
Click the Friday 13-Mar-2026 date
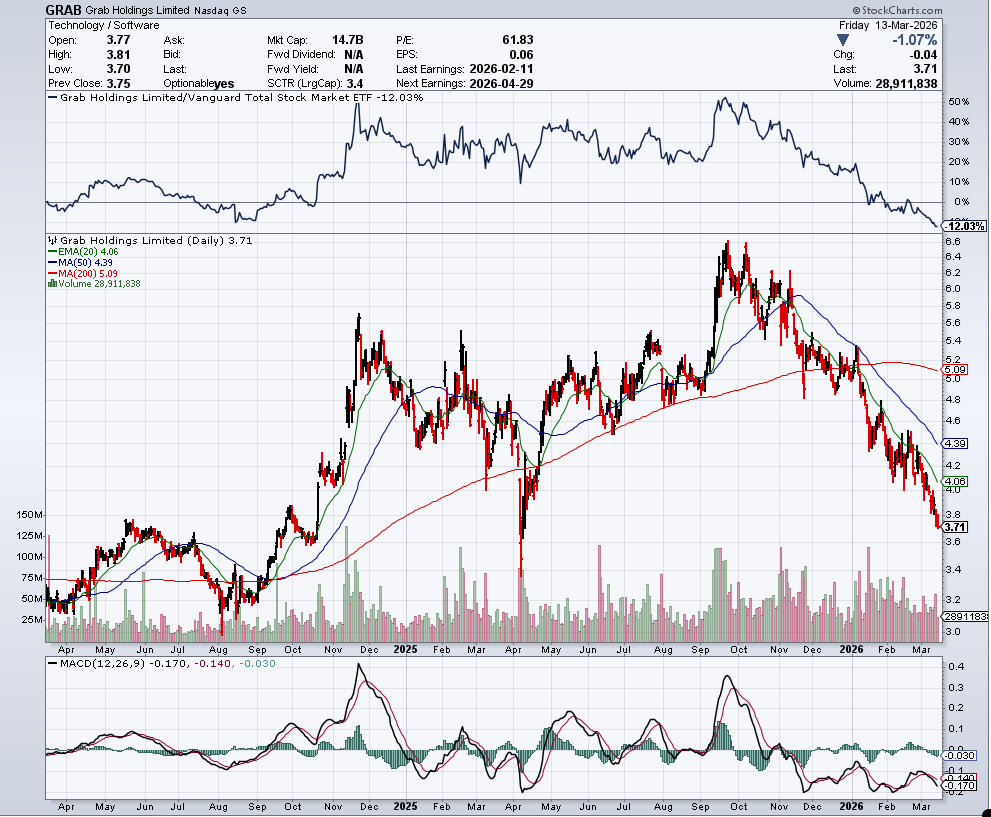pyautogui.click(x=888, y=25)
